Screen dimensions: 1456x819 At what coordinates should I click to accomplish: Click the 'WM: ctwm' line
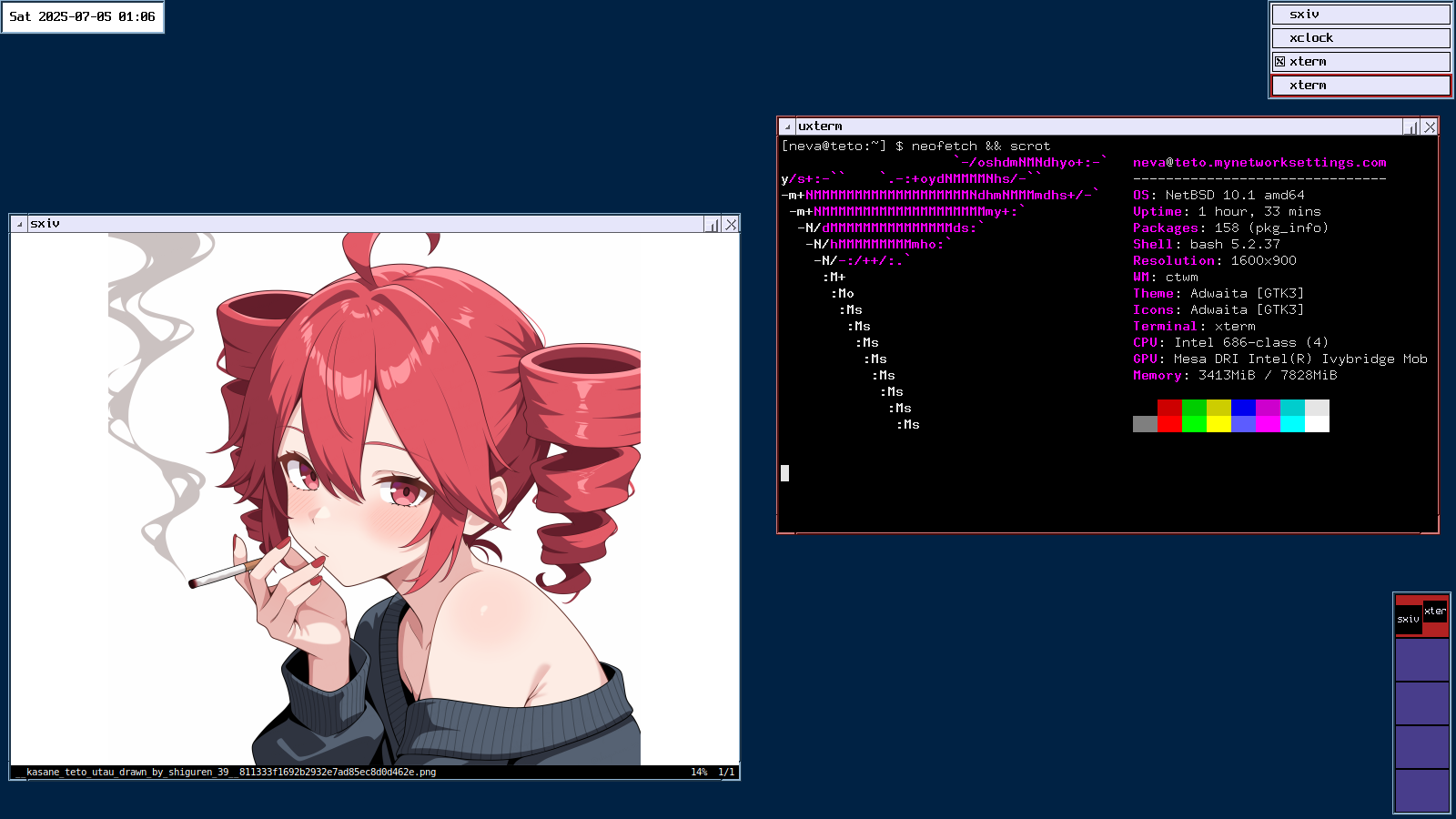pos(1166,278)
